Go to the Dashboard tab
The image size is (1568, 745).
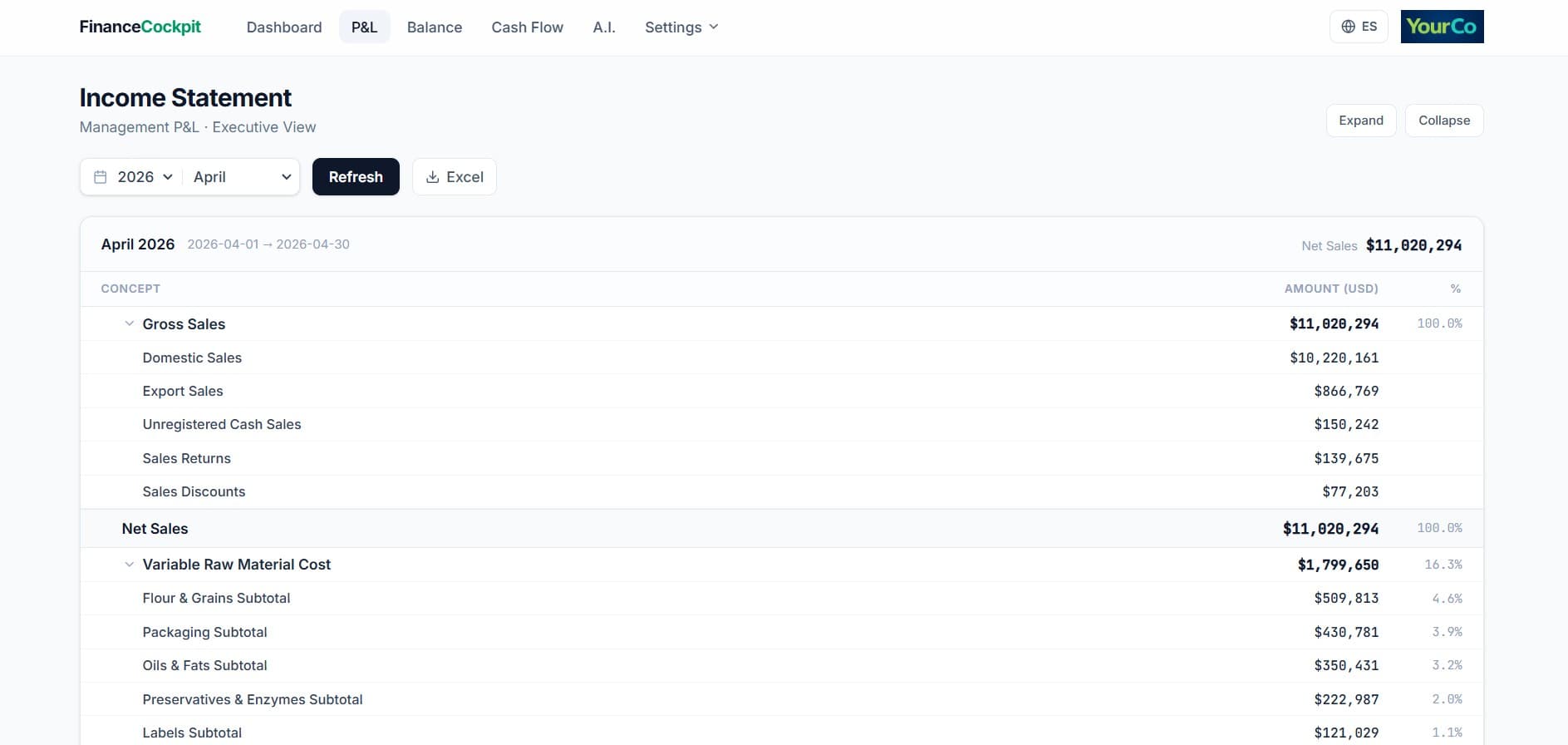(x=283, y=27)
